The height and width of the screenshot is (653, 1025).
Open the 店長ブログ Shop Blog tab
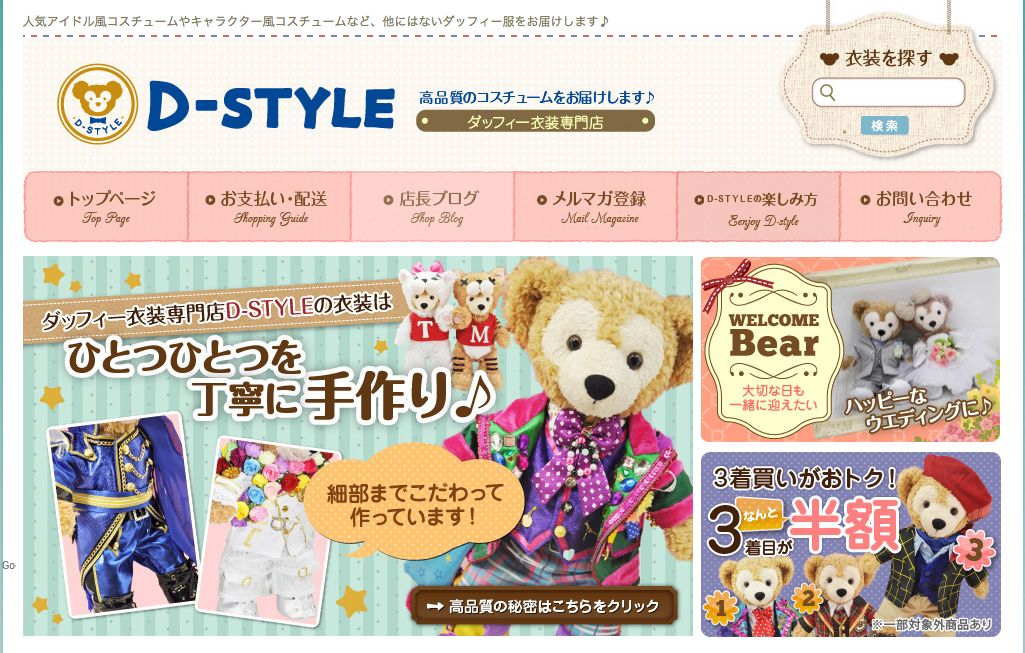pos(432,207)
